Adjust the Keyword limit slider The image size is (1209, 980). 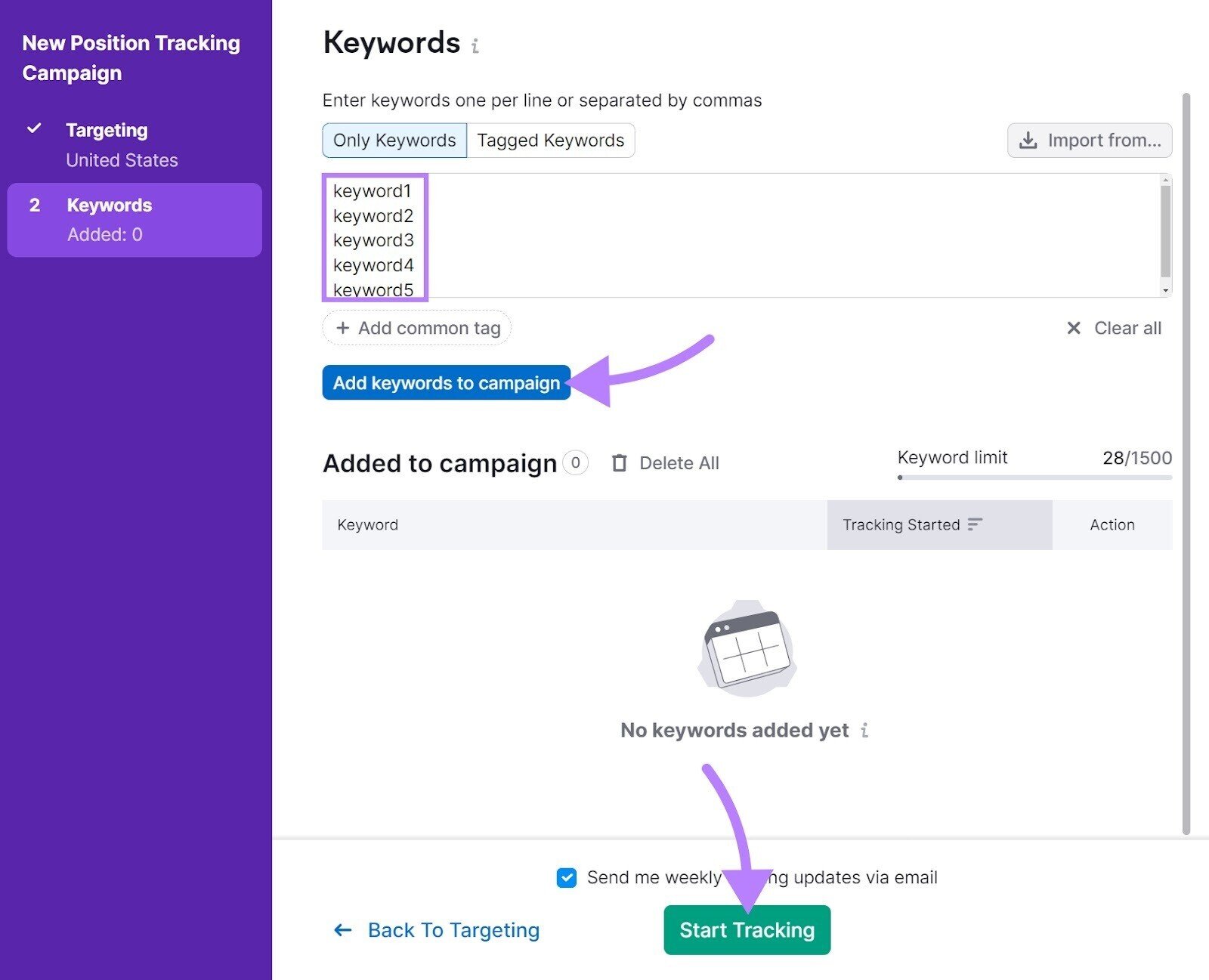pyautogui.click(x=899, y=477)
